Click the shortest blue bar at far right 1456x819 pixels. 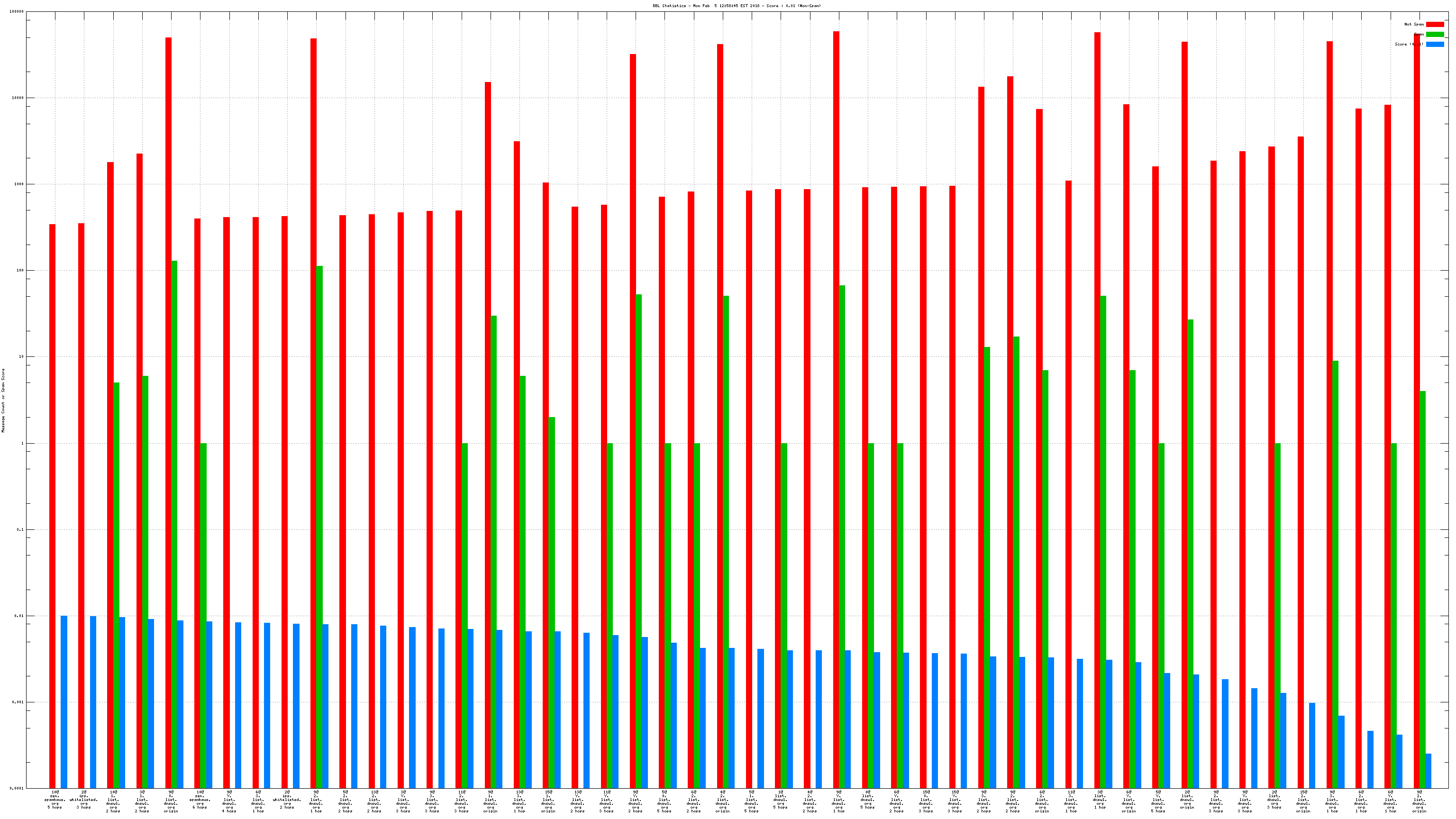tap(1429, 770)
